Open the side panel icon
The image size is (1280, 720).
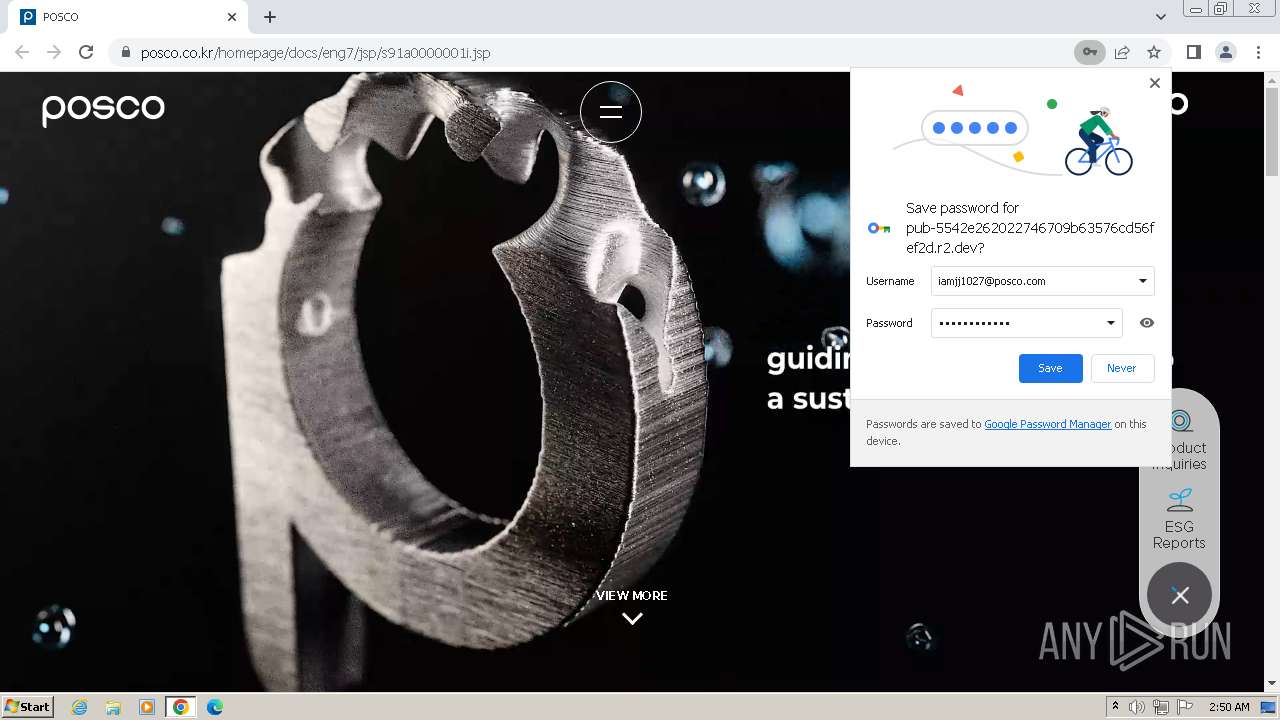click(x=1193, y=52)
